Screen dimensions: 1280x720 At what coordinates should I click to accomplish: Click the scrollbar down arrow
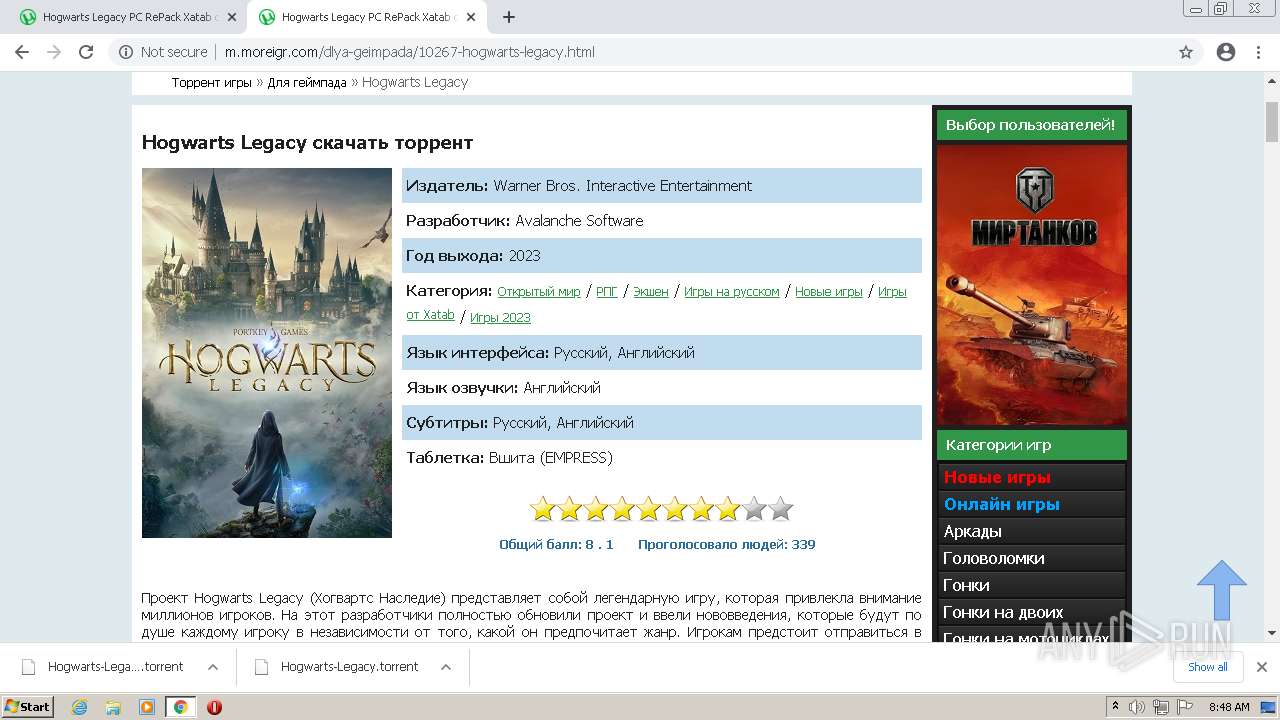[1272, 633]
